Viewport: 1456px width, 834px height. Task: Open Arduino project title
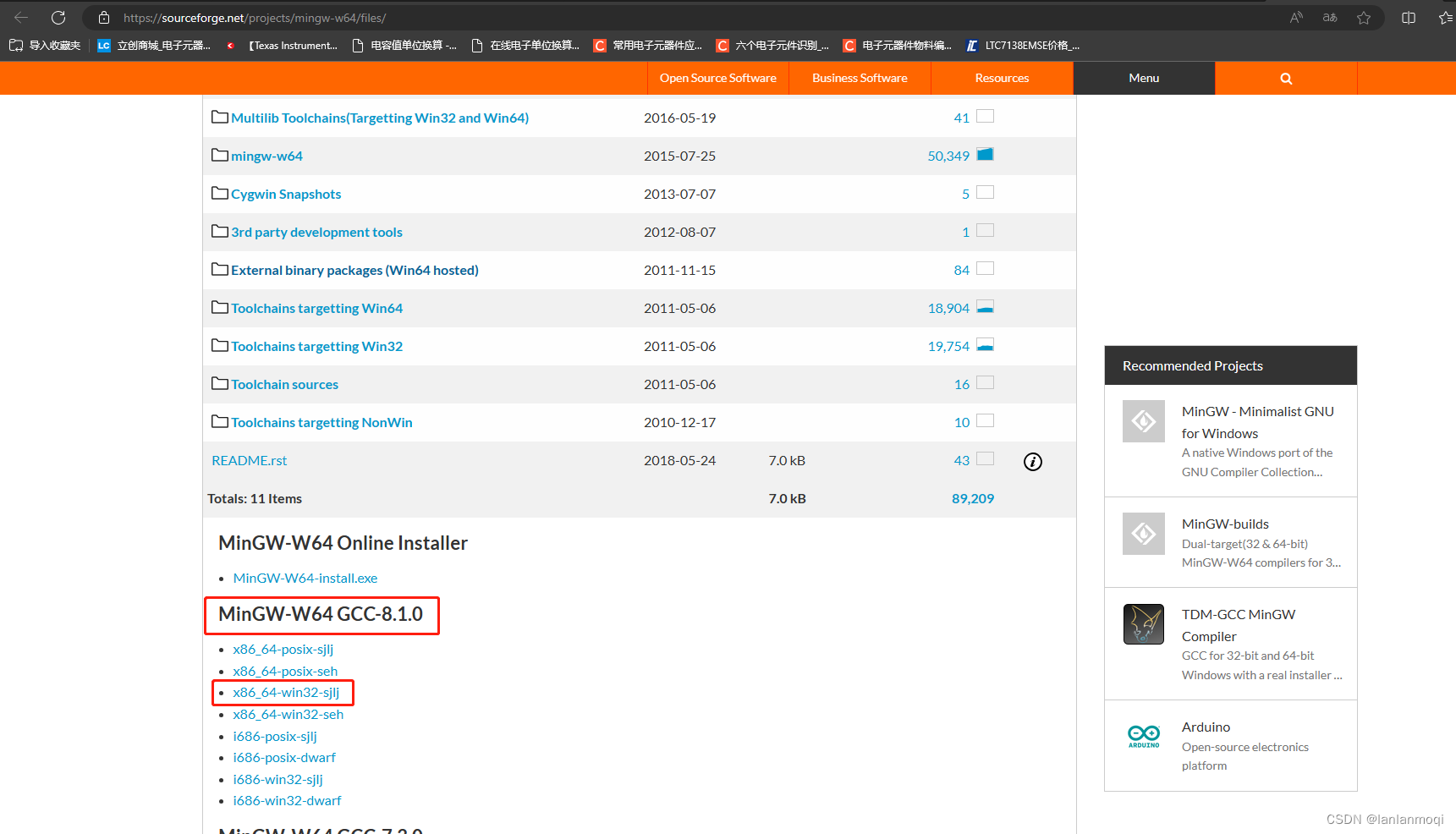tap(1206, 727)
